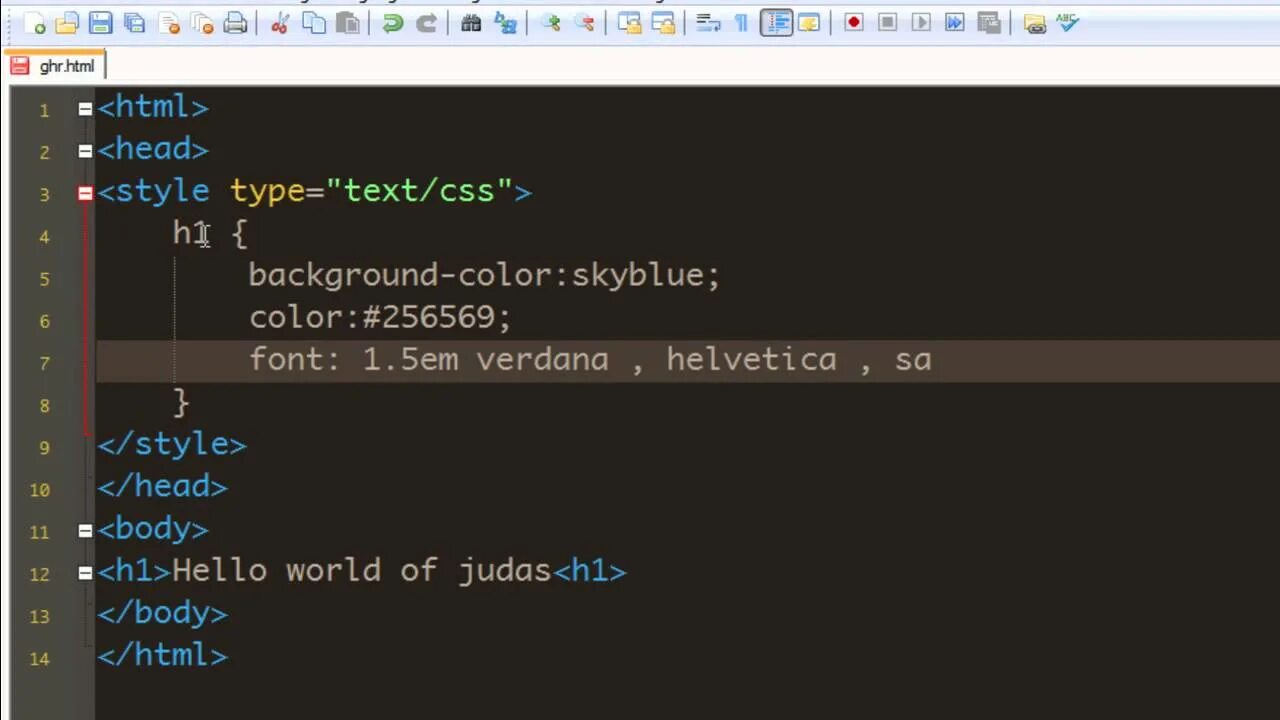Play back the recorded macro
This screenshot has height=720, width=1280.
tap(921, 22)
